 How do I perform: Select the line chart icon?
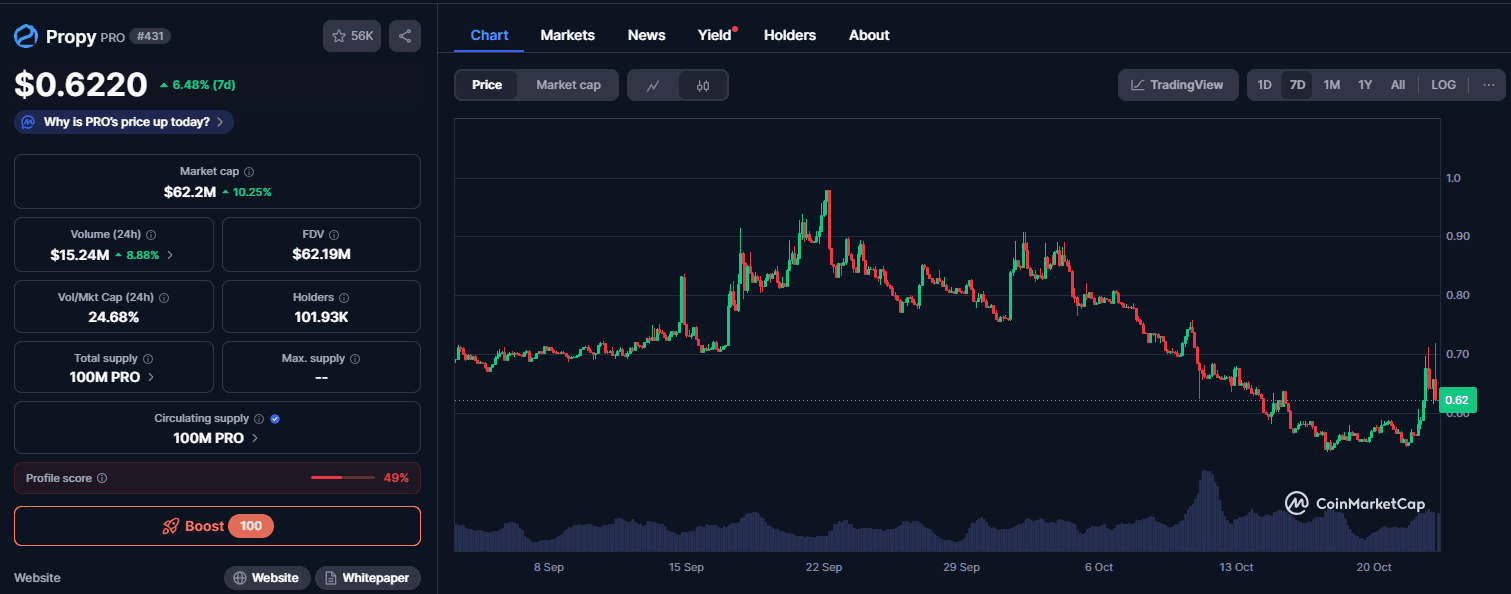pos(653,85)
